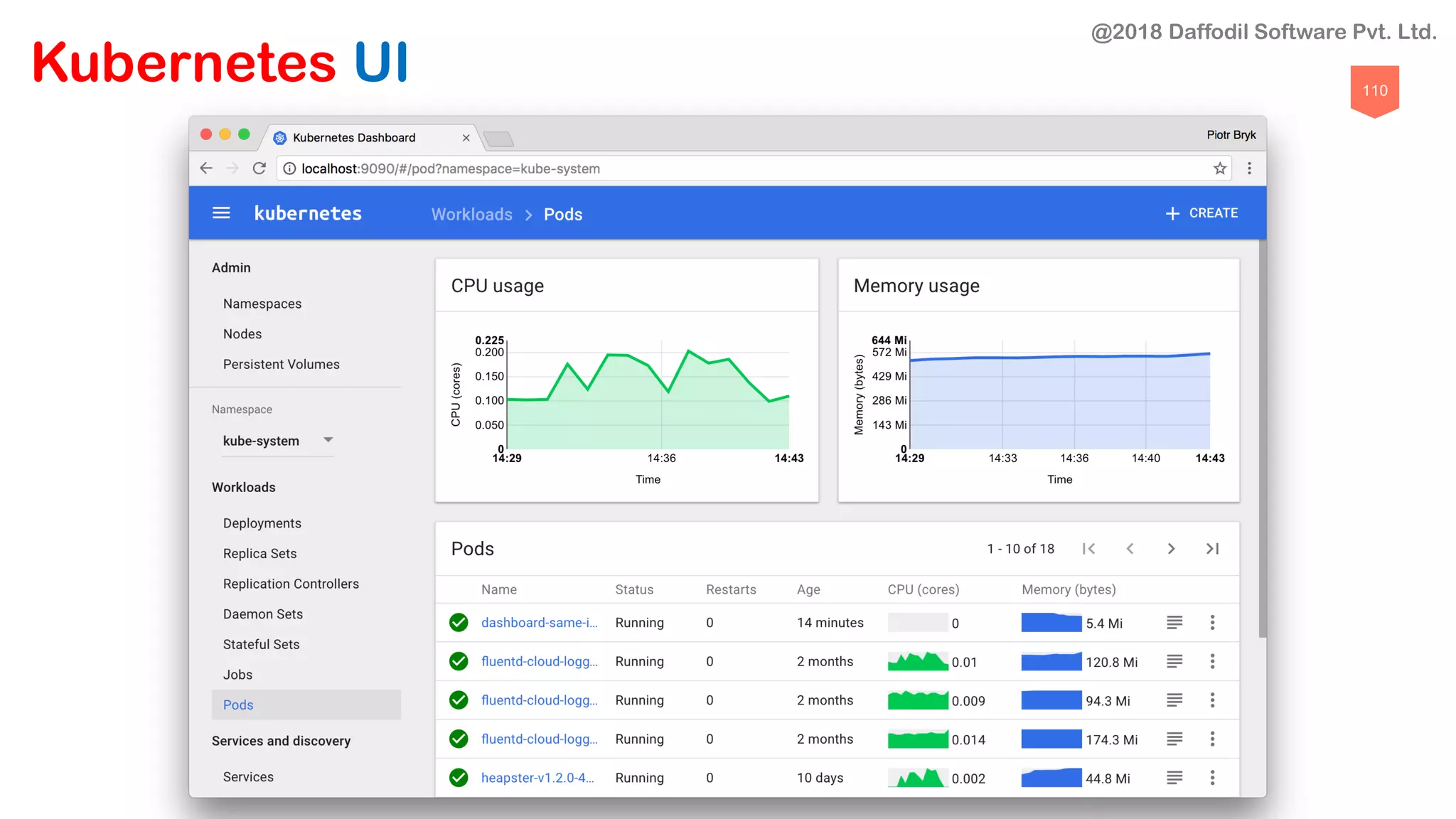
Task: View logs icon for heapster pod
Action: pyautogui.click(x=1174, y=778)
